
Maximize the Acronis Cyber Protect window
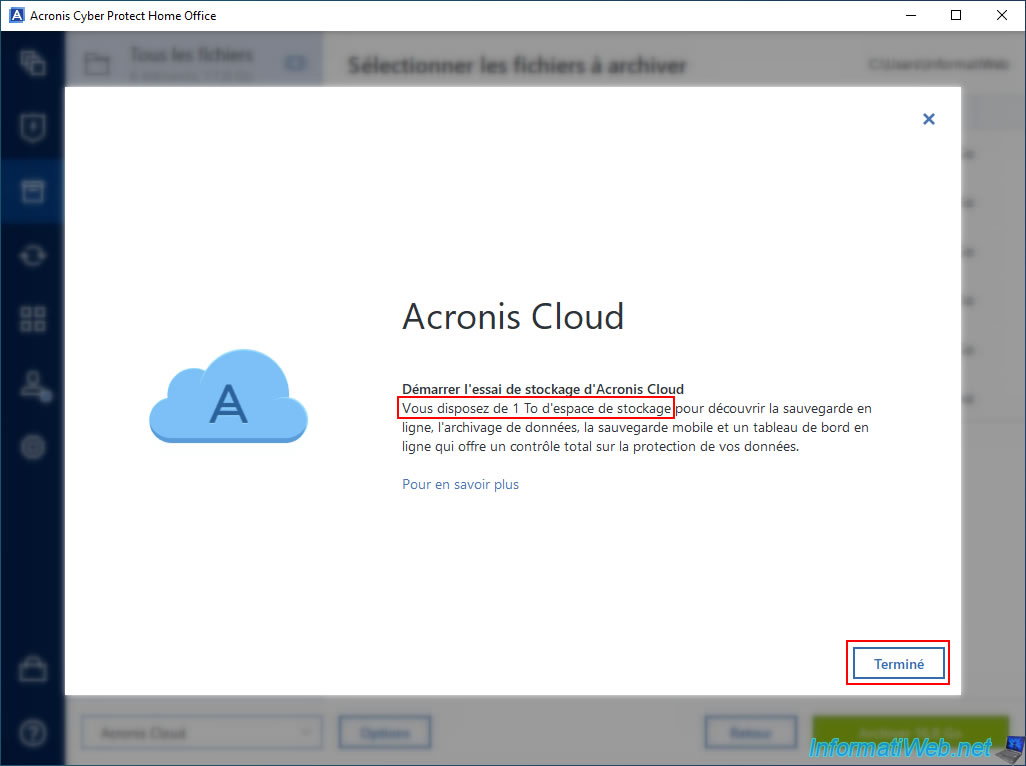pyautogui.click(x=955, y=15)
